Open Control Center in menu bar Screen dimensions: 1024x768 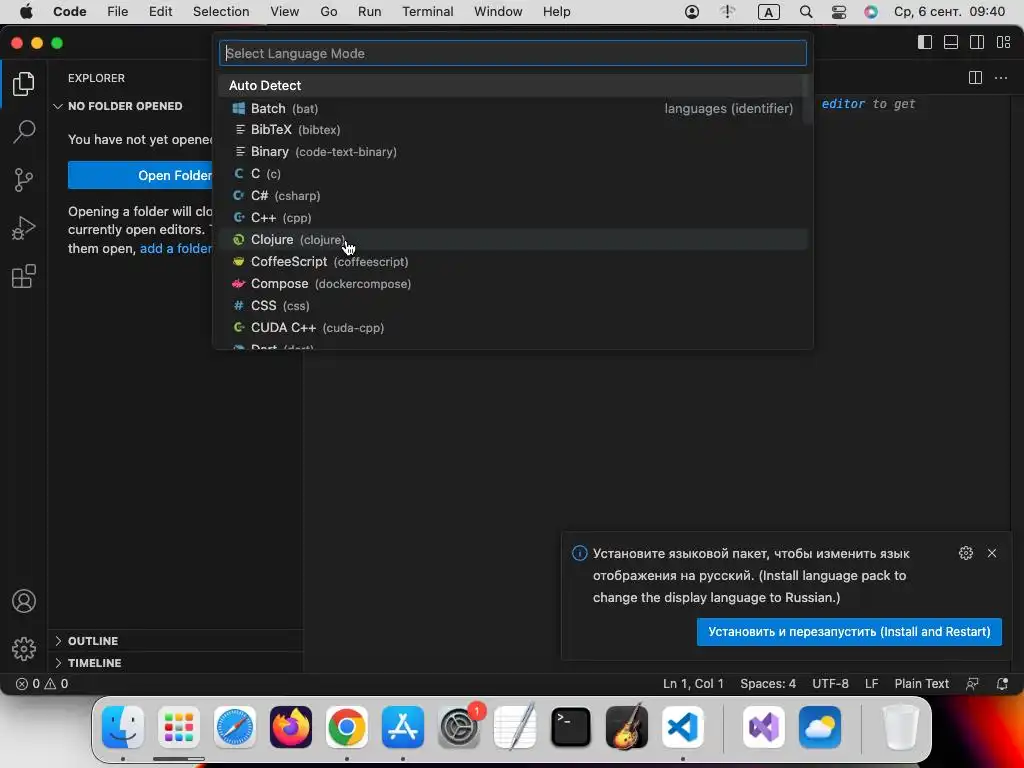pos(839,12)
